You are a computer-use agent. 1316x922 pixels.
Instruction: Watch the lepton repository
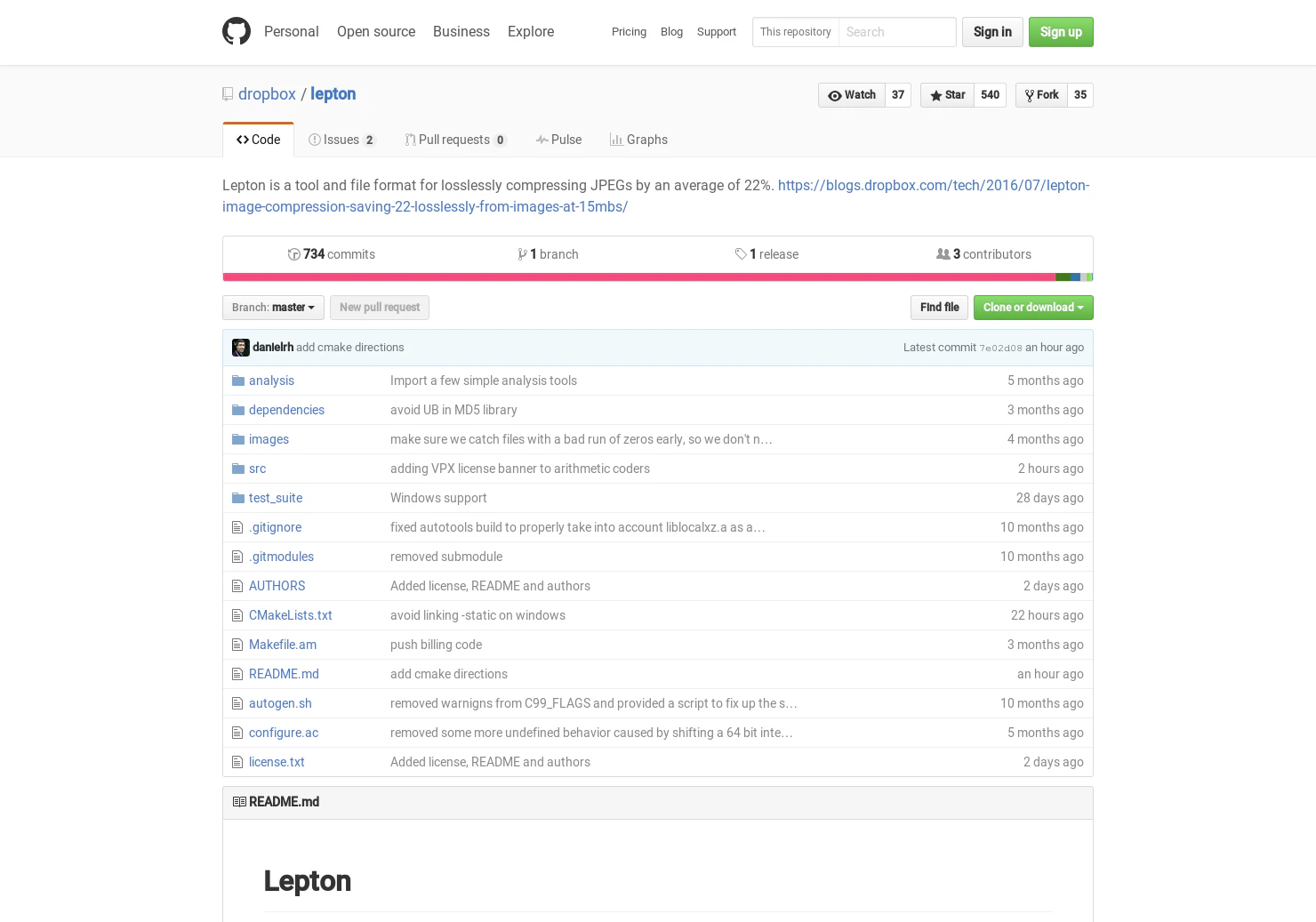tap(852, 95)
